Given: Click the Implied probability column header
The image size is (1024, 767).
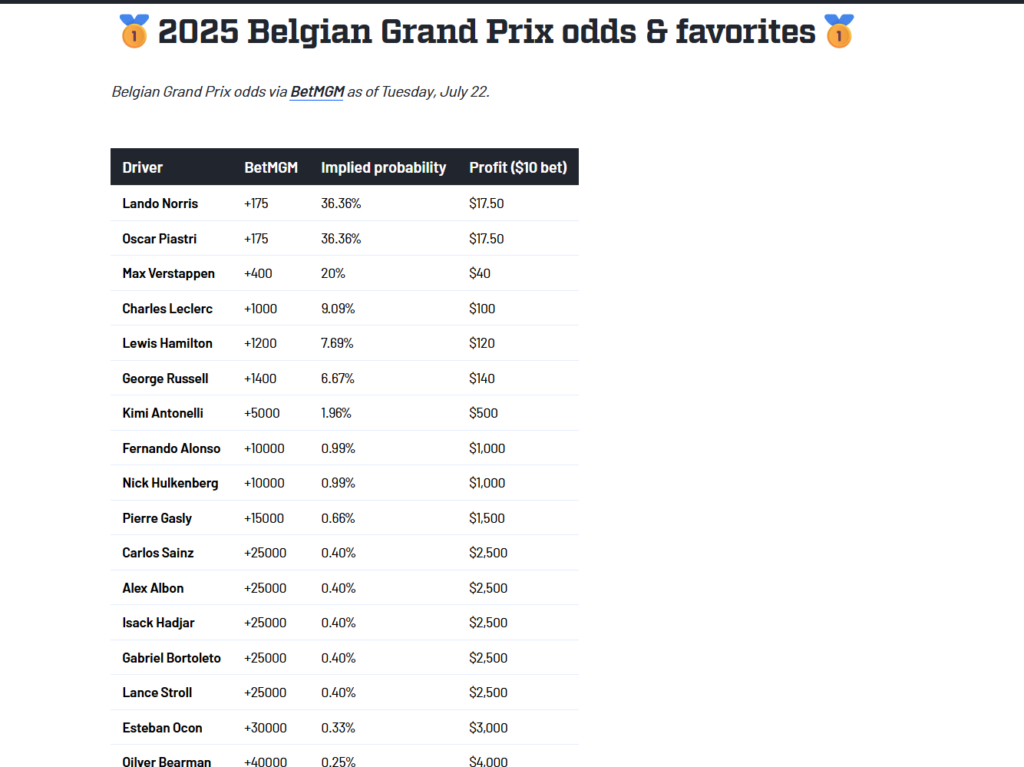Looking at the screenshot, I should [x=383, y=167].
